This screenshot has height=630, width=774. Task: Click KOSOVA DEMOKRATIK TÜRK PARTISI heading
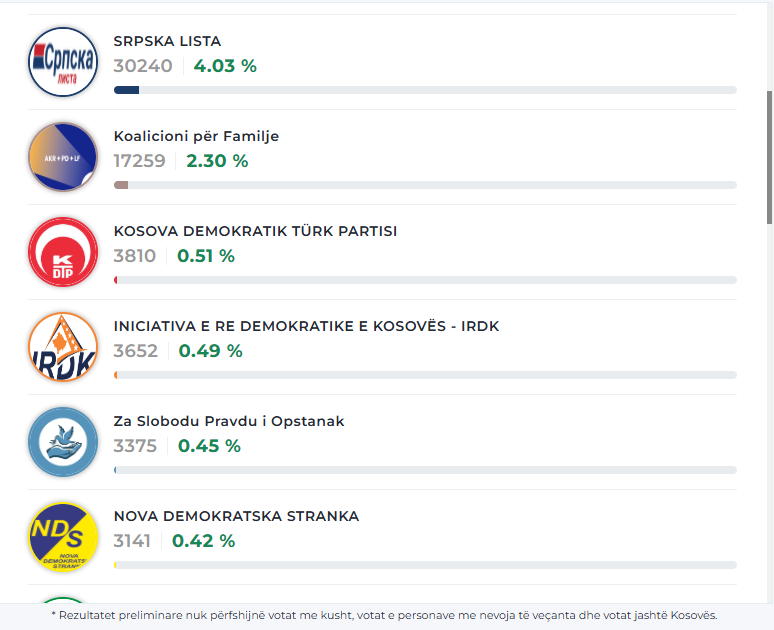(255, 231)
